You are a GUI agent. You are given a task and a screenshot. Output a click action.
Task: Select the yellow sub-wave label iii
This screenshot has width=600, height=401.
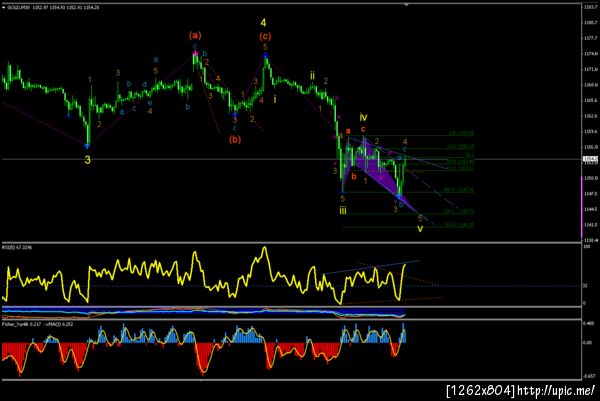[x=343, y=210]
